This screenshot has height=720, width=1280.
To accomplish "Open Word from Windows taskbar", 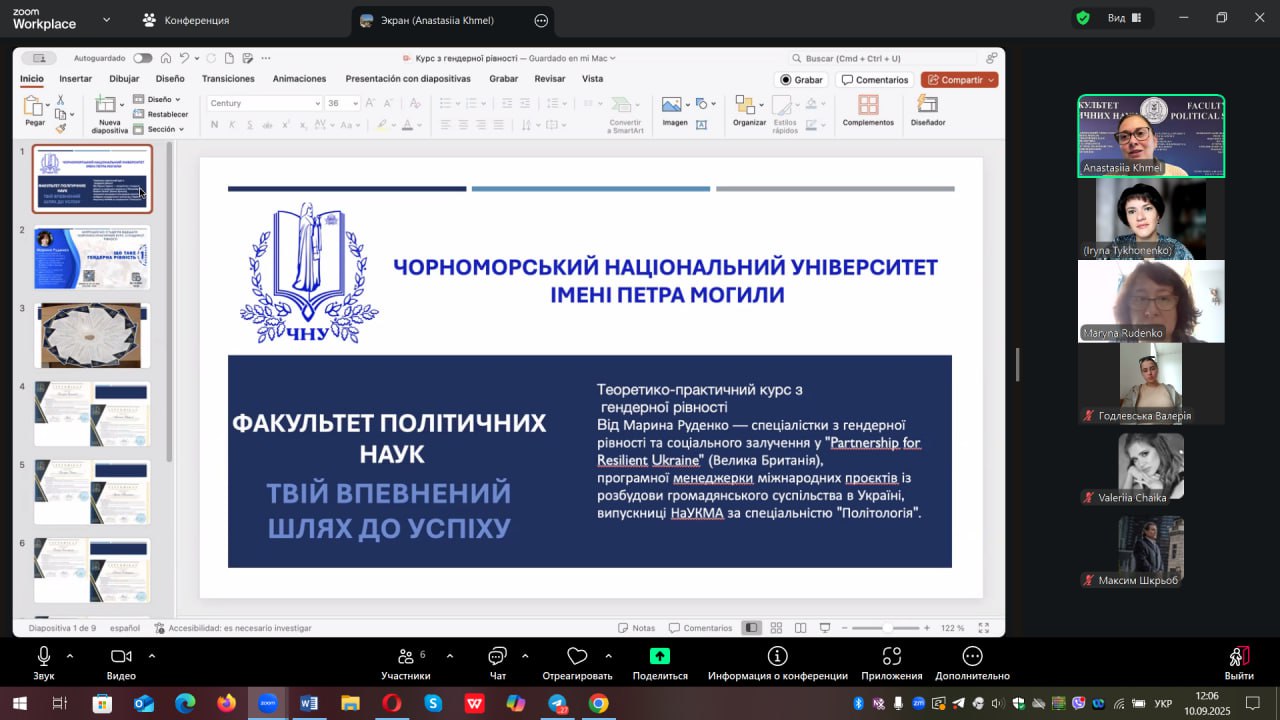I will click(309, 703).
